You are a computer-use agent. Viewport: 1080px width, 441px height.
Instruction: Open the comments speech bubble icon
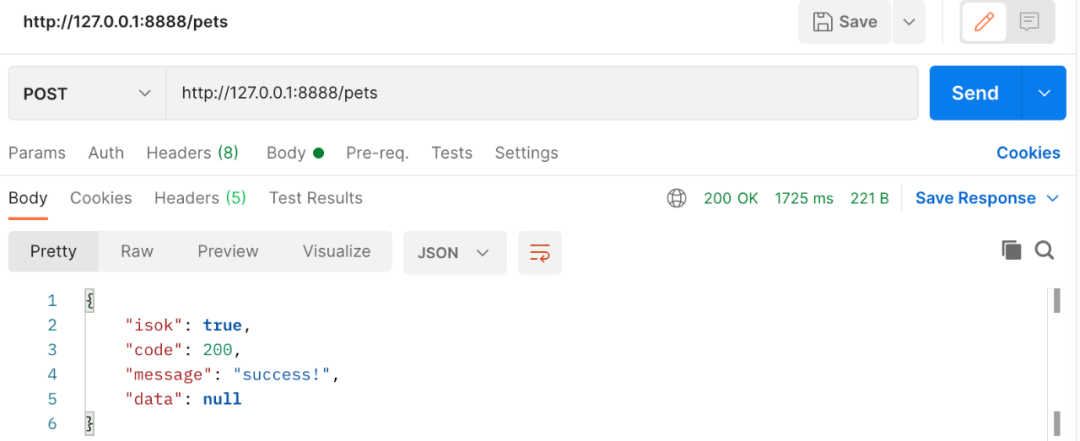click(x=1029, y=22)
